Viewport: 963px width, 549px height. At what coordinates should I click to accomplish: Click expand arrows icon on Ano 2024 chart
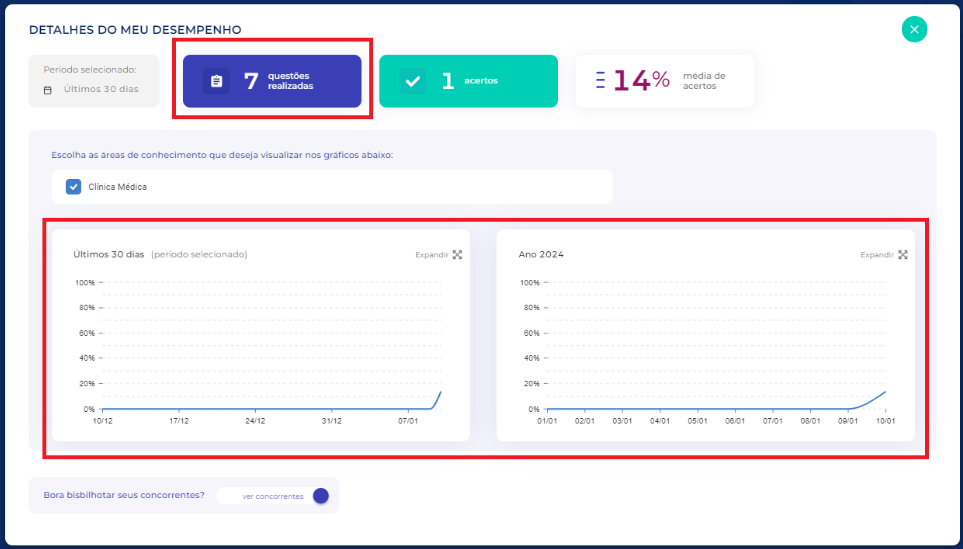(903, 255)
